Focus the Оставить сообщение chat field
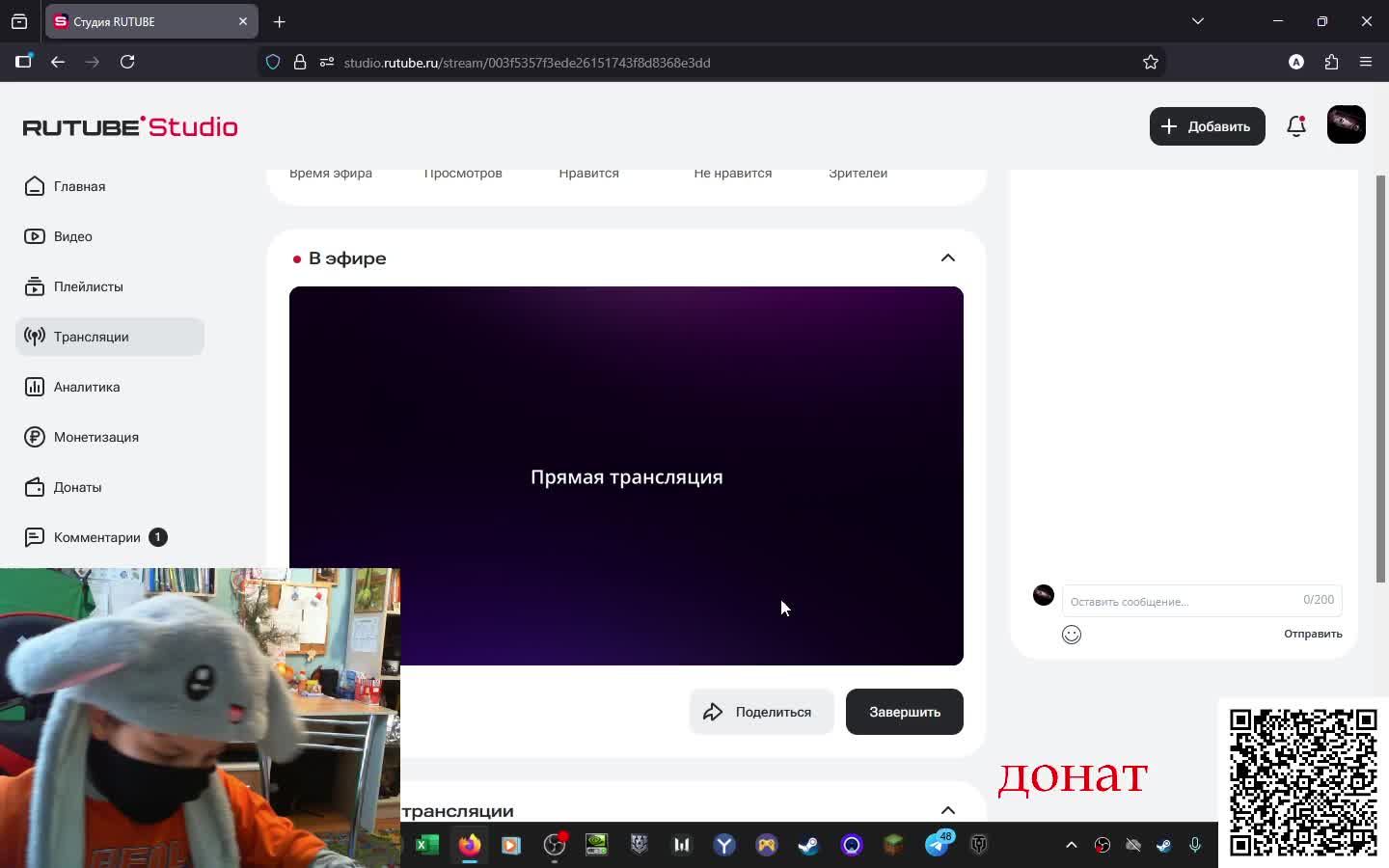 (1202, 601)
